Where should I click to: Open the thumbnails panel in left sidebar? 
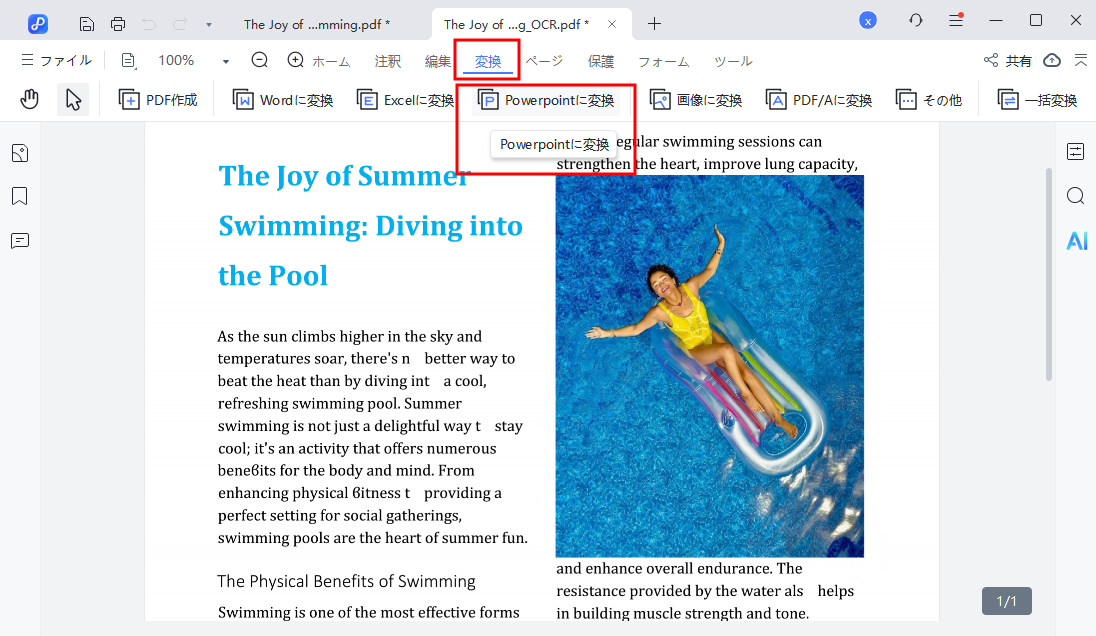[20, 153]
